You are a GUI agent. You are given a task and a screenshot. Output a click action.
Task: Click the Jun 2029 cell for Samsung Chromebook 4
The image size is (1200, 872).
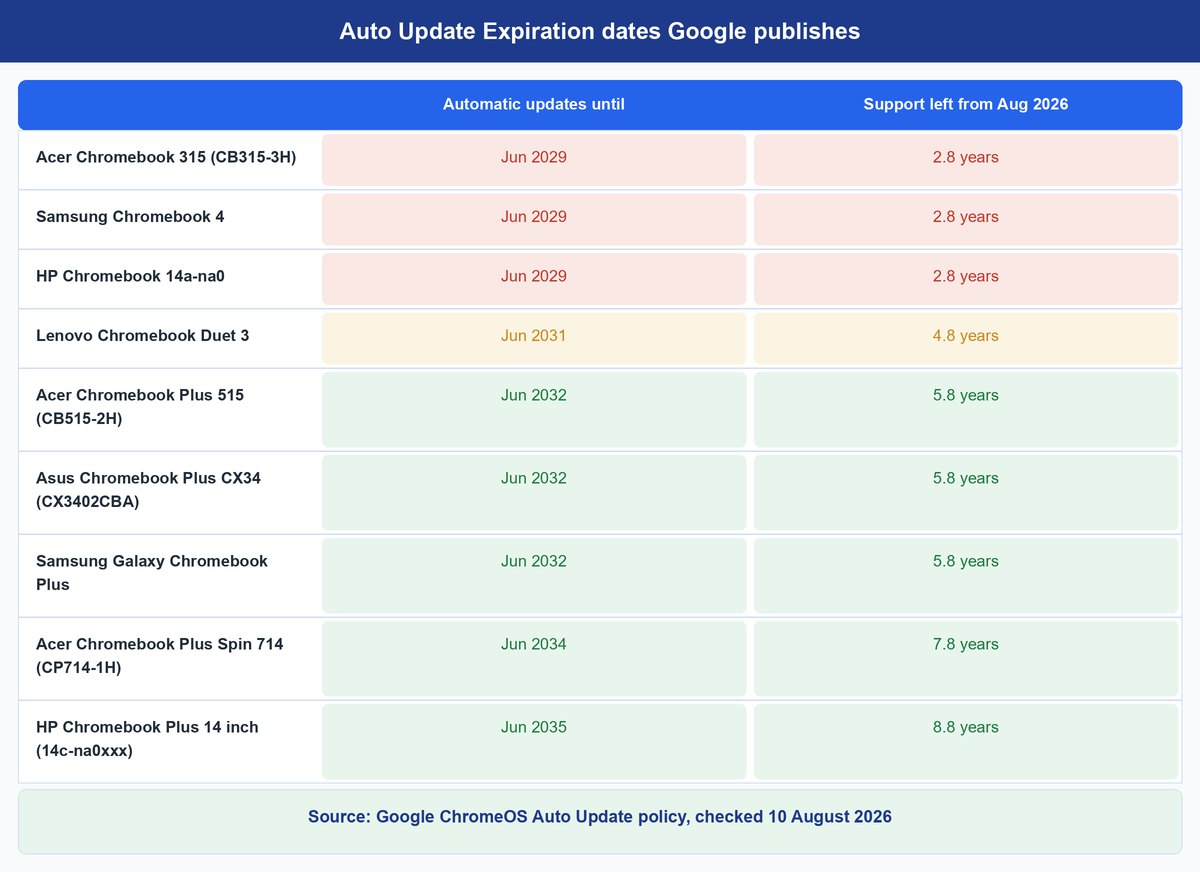tap(534, 219)
